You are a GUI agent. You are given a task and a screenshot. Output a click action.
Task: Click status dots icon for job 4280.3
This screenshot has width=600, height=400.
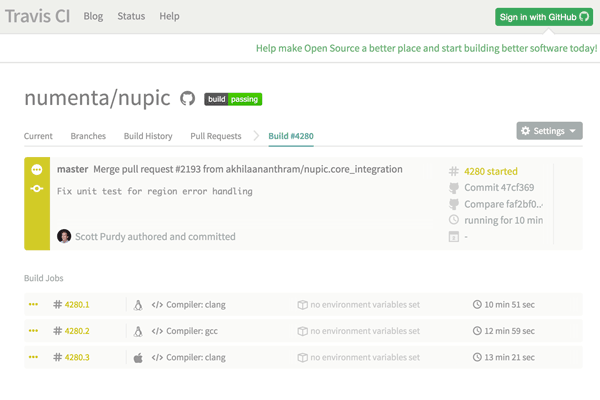[x=33, y=357]
